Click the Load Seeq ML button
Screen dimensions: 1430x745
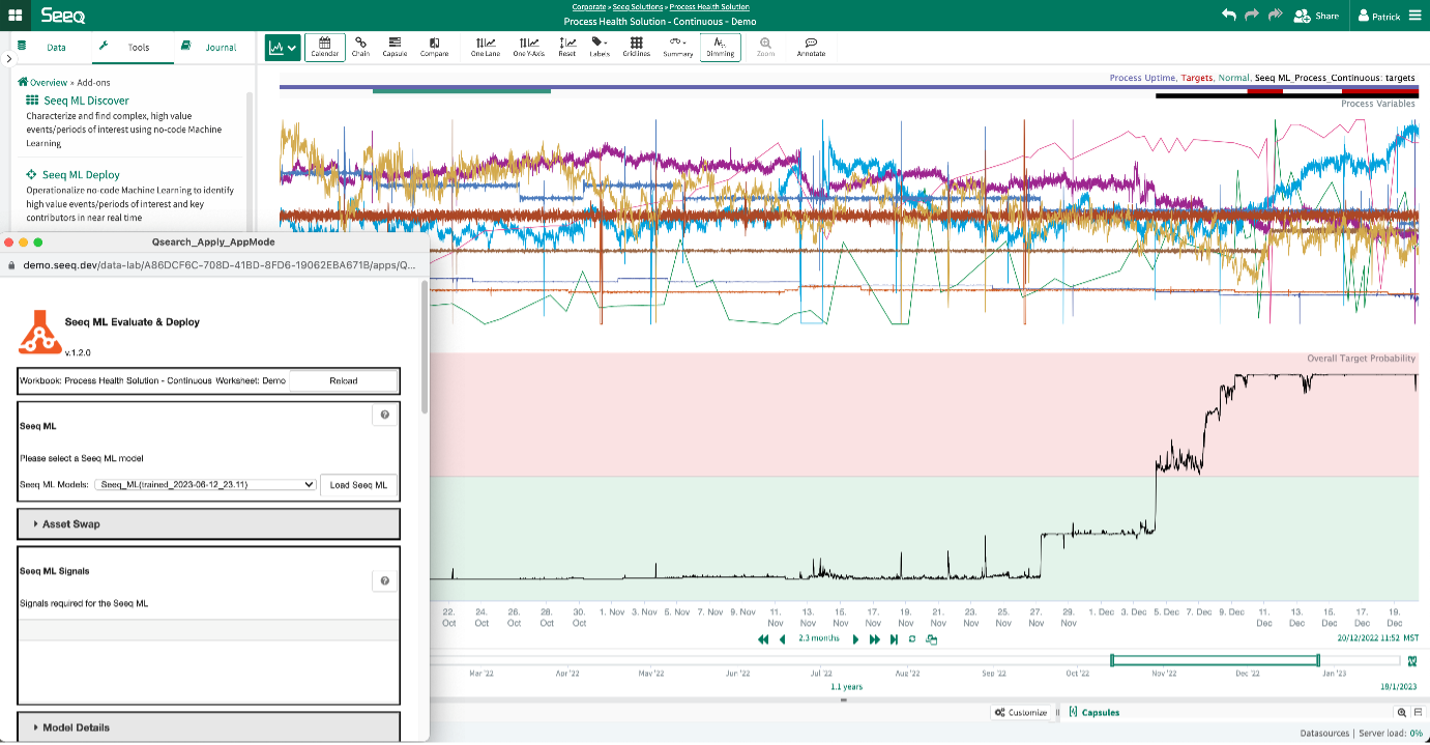pos(358,485)
